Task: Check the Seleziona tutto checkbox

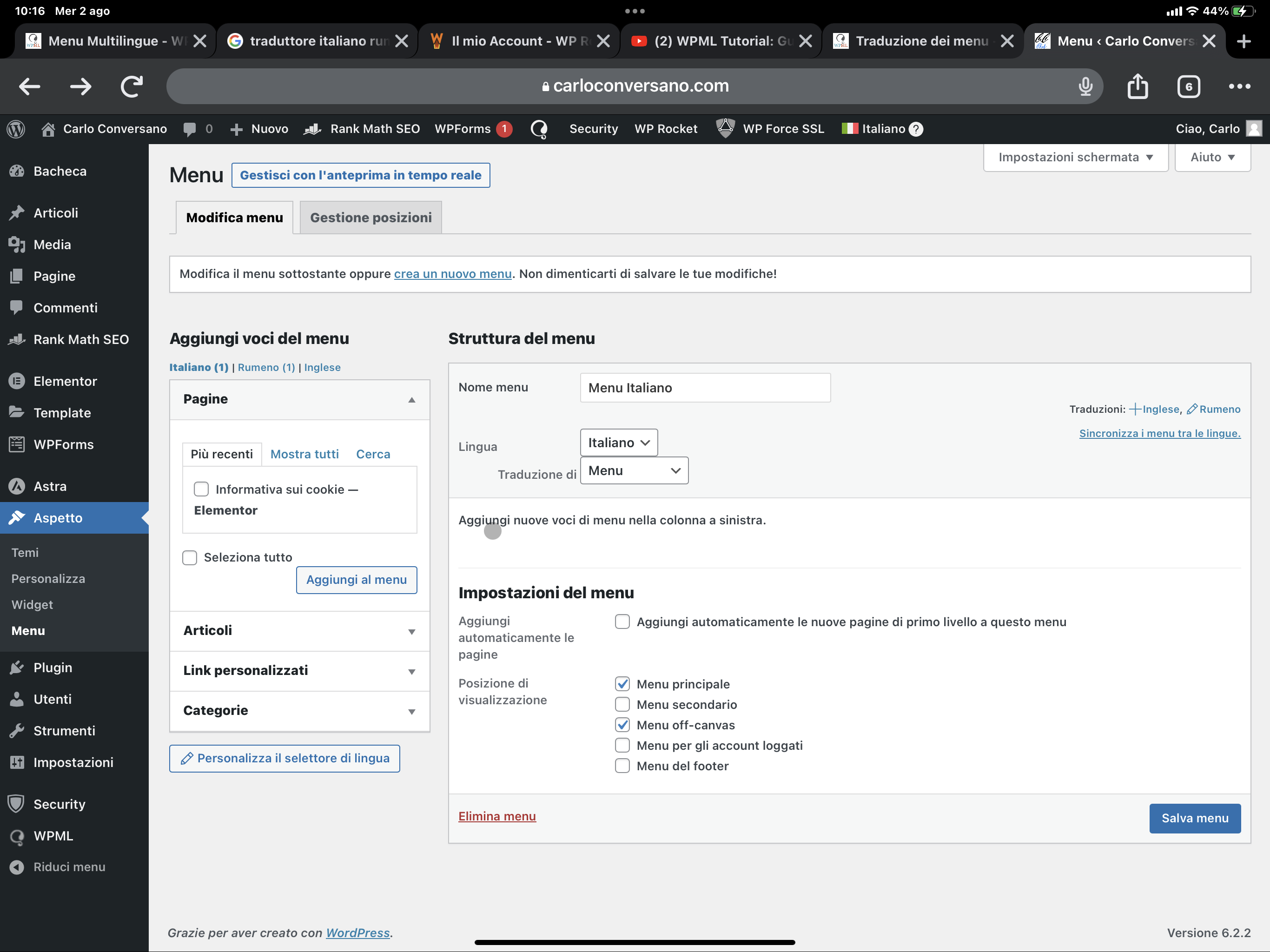Action: [190, 557]
